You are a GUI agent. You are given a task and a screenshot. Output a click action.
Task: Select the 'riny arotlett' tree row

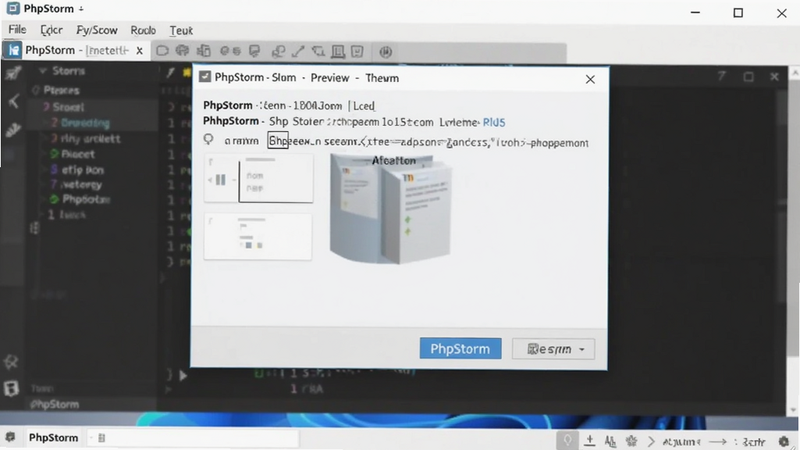pyautogui.click(x=91, y=138)
